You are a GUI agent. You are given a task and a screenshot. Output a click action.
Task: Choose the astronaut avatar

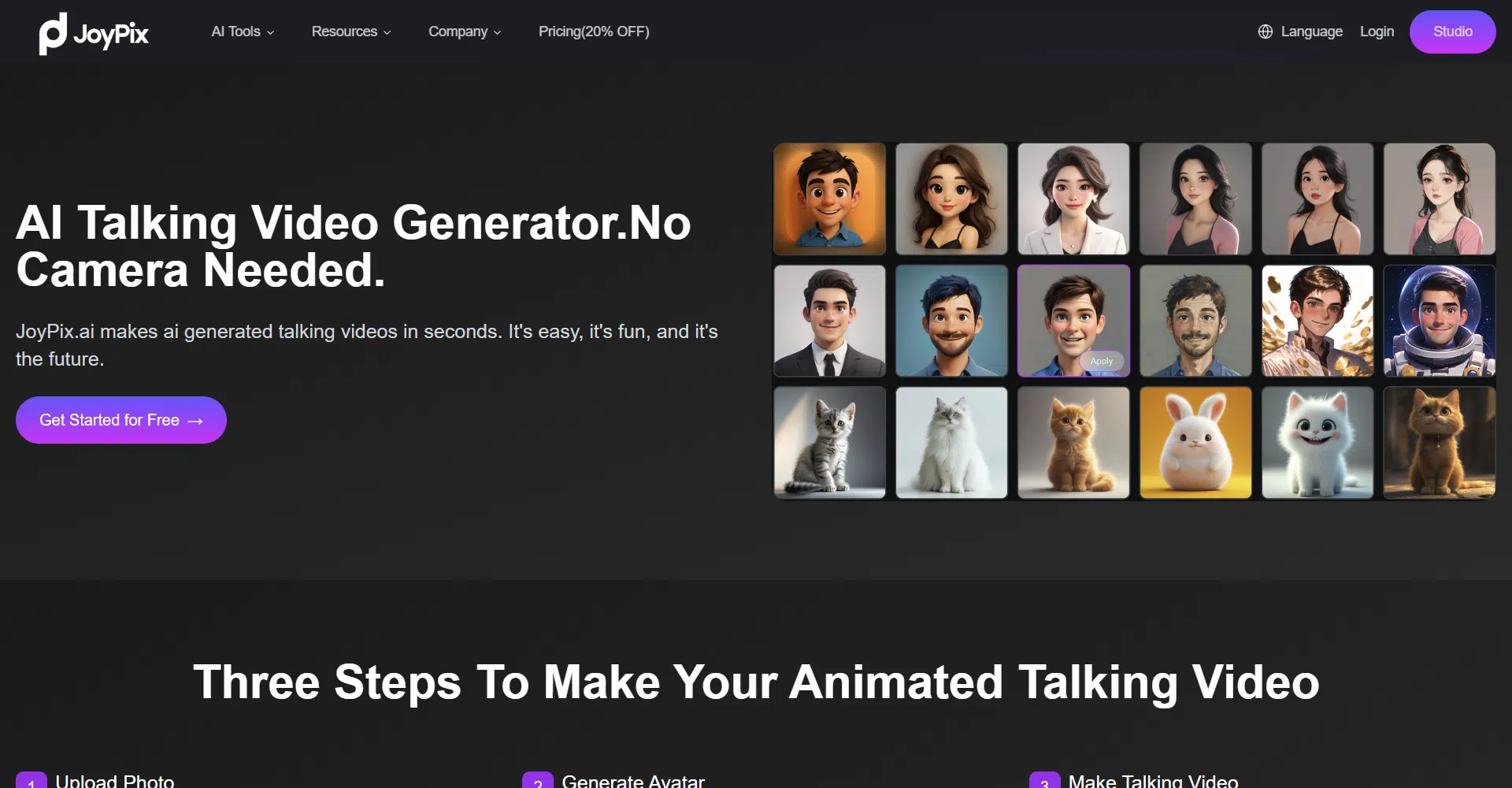1439,321
